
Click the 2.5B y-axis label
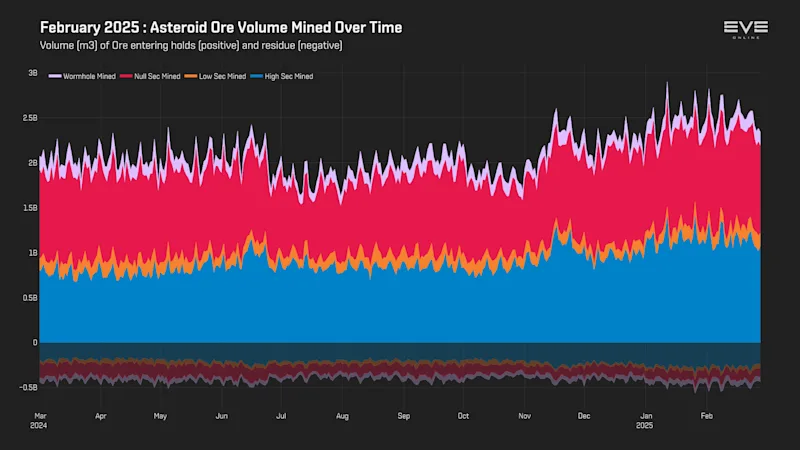[x=30, y=118]
